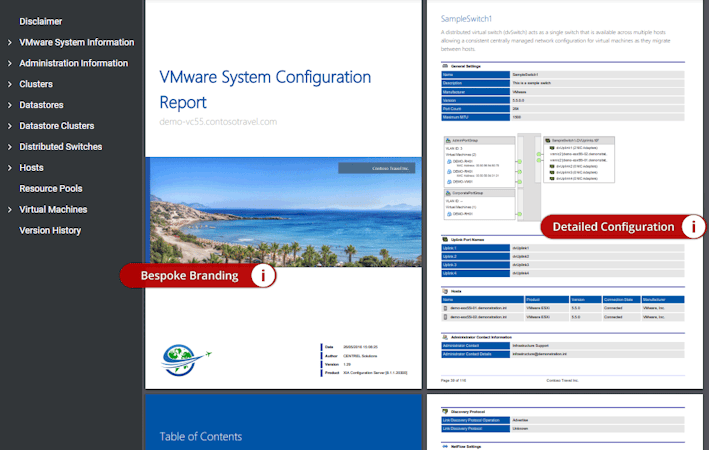Click the Hosts table section icon
This screenshot has width=709, height=450.
pos(445,291)
